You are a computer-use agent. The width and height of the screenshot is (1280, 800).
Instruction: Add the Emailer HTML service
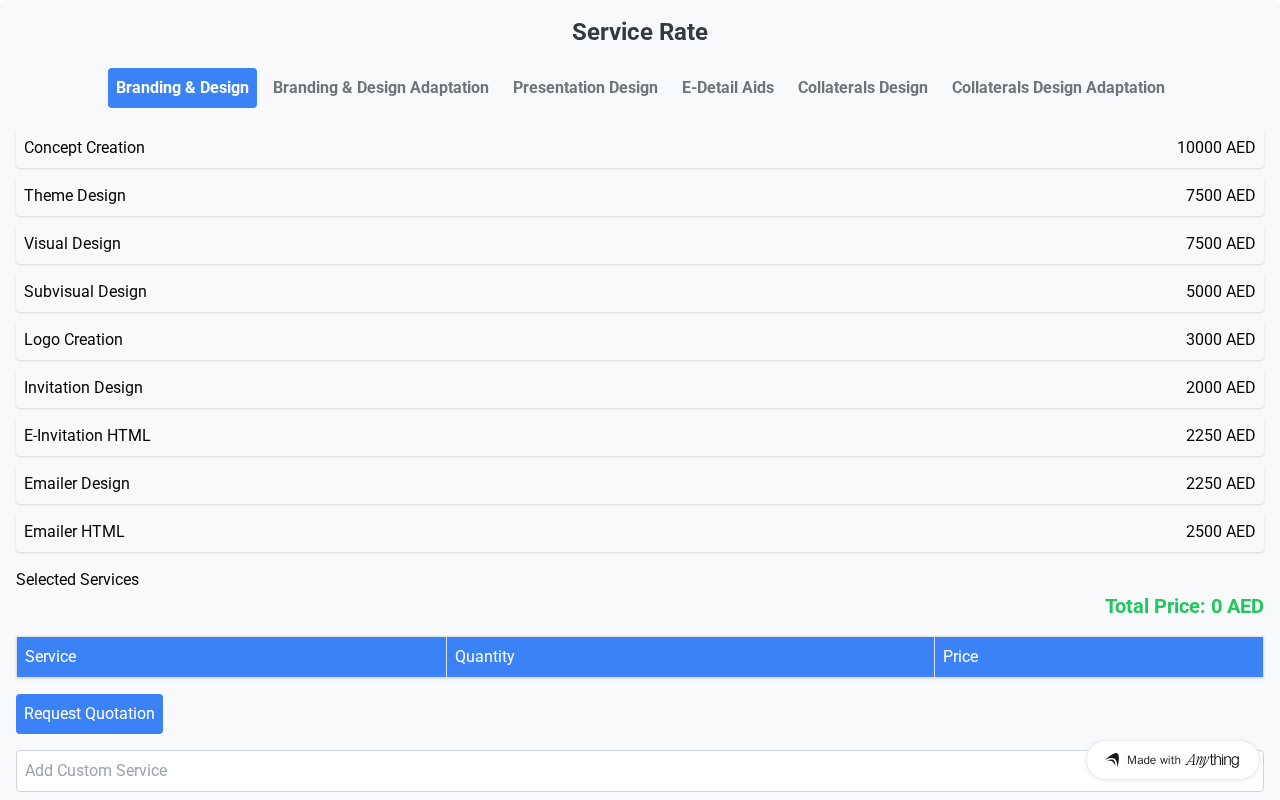[x=640, y=532]
